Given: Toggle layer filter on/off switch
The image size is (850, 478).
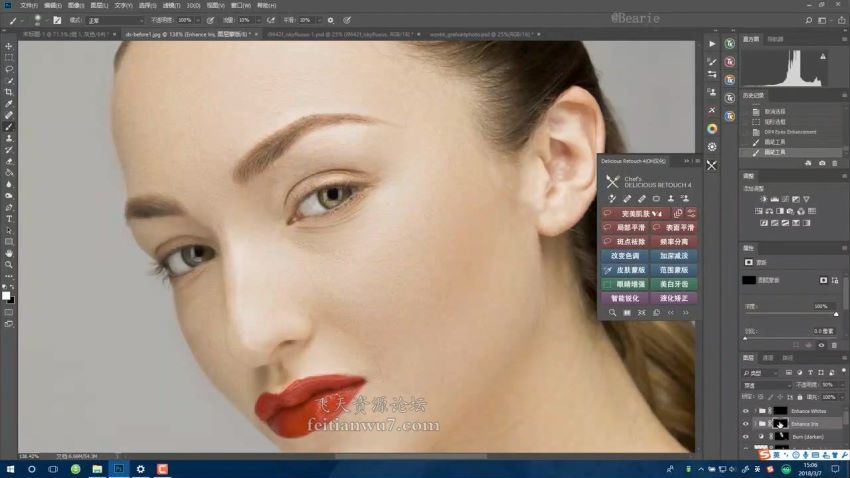Looking at the screenshot, I should pos(843,371).
